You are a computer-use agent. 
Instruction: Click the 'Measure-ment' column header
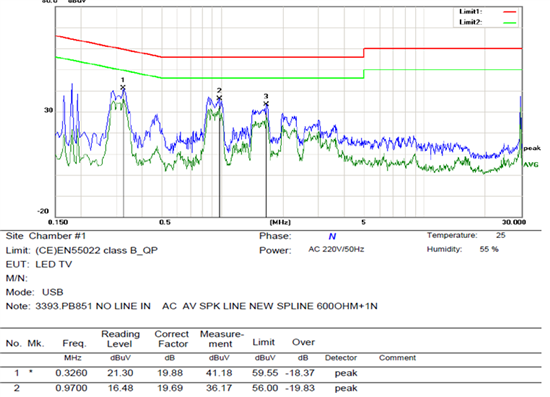pos(221,339)
